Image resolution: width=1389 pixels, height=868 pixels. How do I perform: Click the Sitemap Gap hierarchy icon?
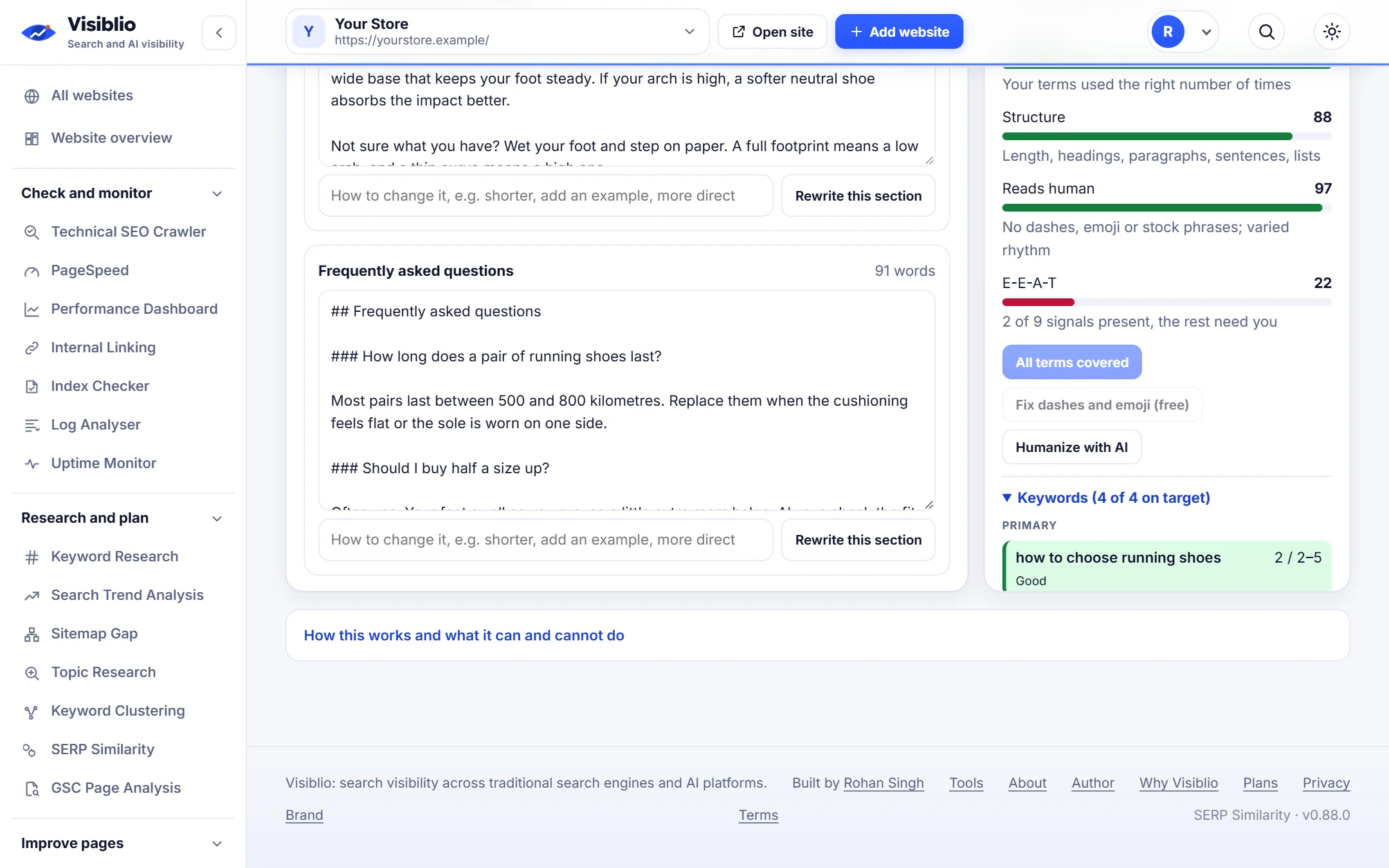point(32,634)
